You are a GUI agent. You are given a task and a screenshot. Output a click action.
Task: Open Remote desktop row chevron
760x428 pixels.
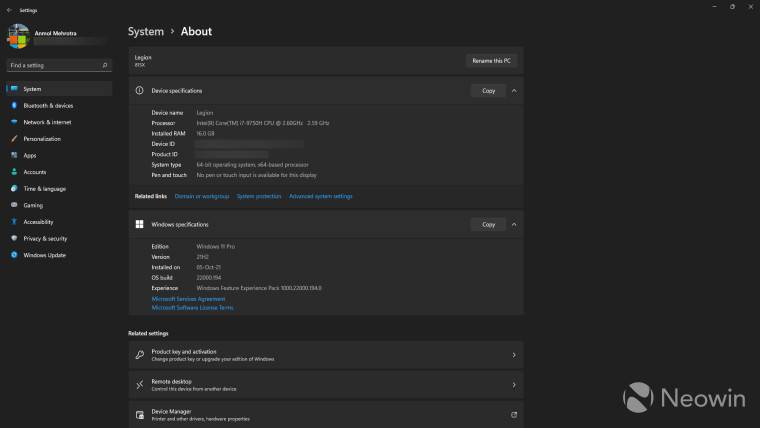point(514,385)
